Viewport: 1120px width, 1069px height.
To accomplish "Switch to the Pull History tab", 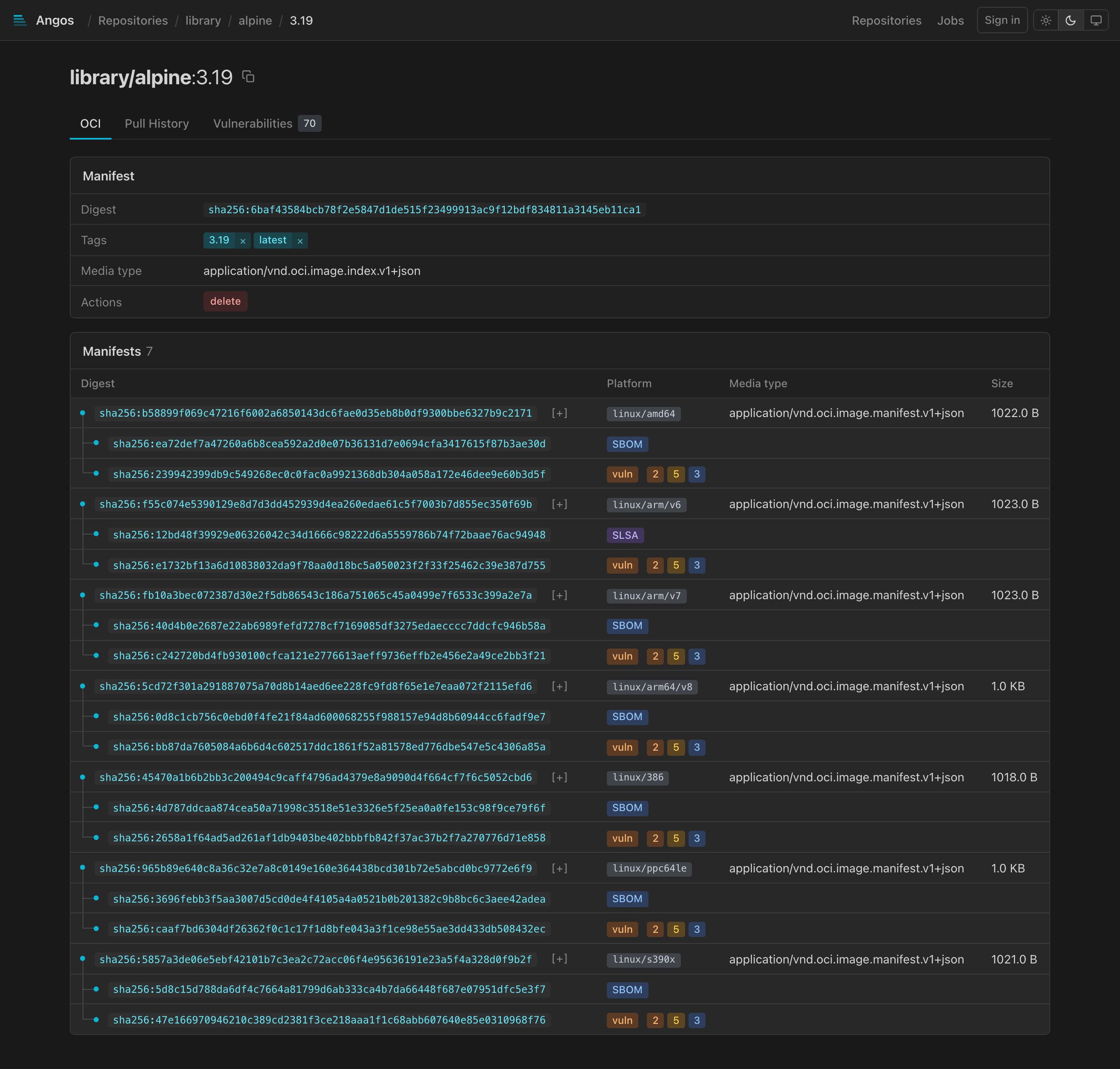I will click(157, 124).
